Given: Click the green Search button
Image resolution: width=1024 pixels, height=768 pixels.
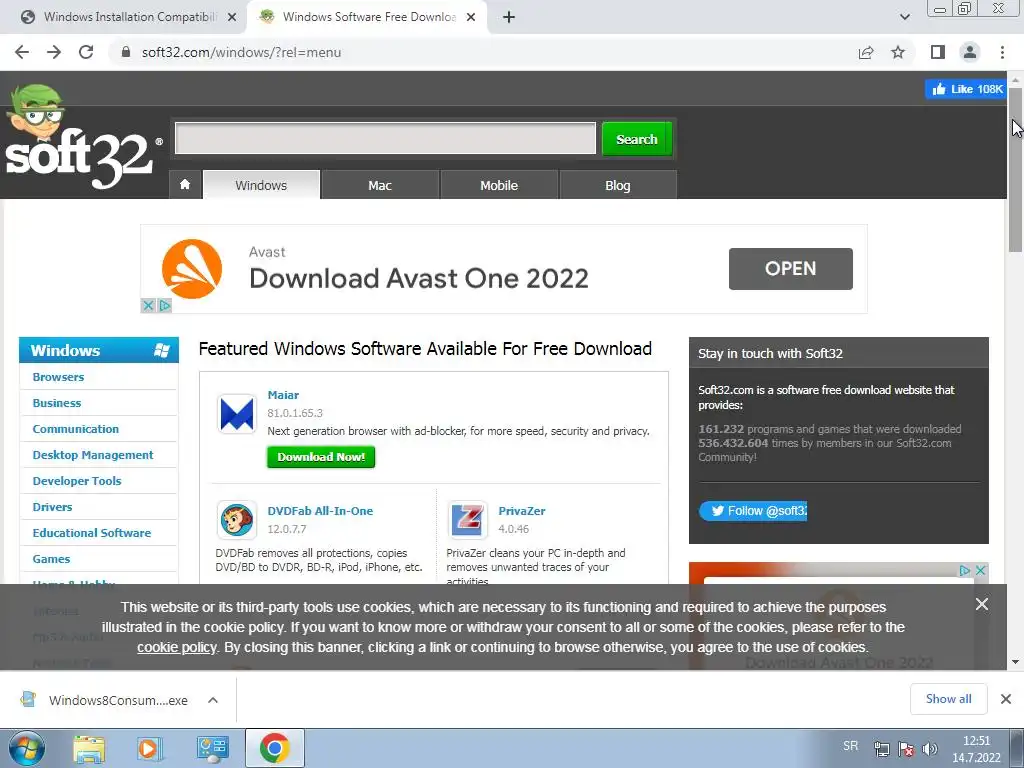Looking at the screenshot, I should pyautogui.click(x=637, y=138).
